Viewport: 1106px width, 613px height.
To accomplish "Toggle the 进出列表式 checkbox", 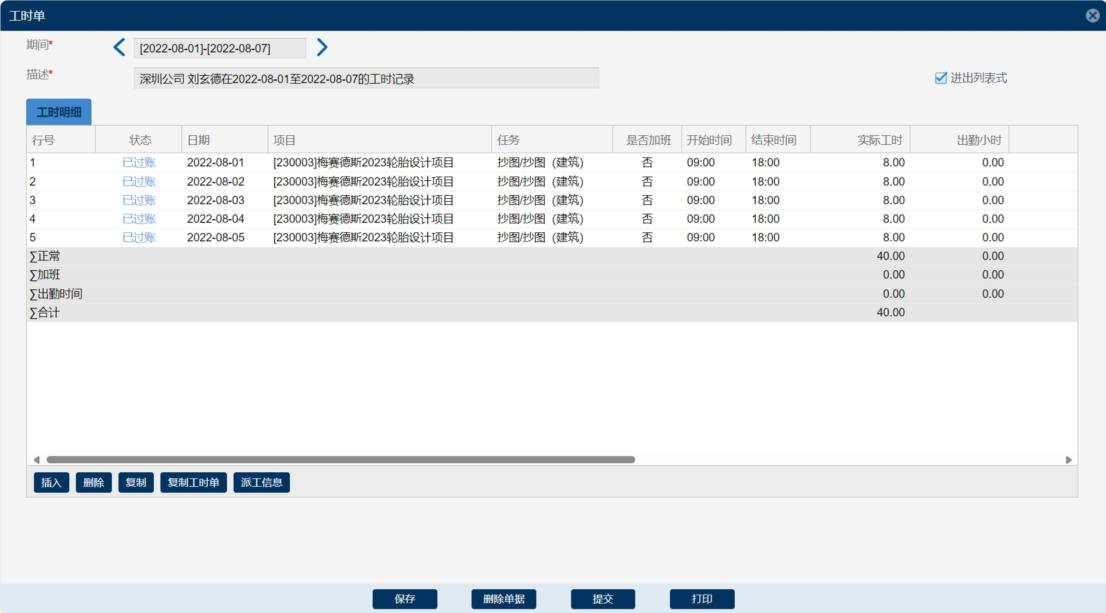I will (x=940, y=78).
